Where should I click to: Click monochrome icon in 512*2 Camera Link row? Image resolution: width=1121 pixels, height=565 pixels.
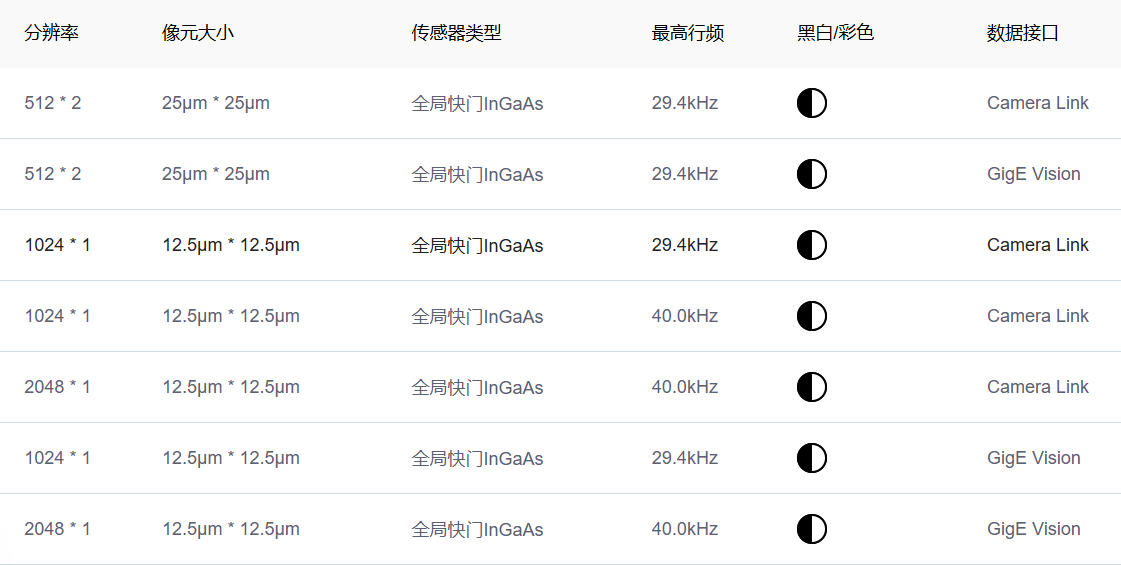[811, 103]
